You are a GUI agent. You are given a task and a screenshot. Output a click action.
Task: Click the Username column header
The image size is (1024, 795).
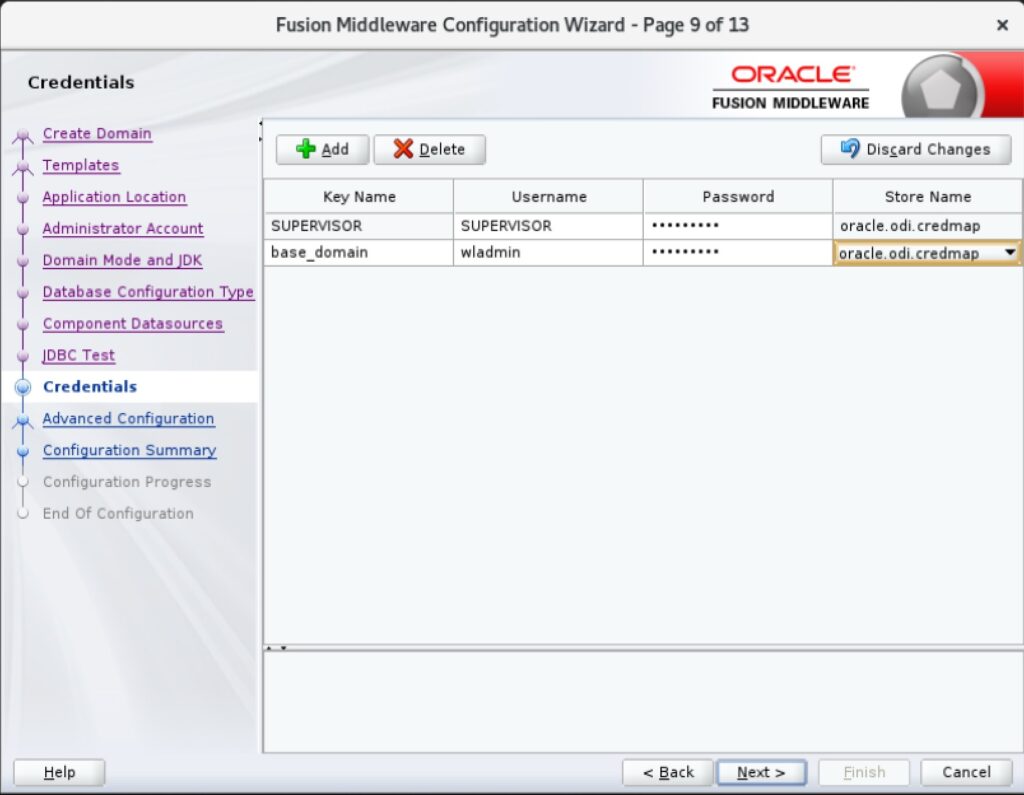click(549, 197)
